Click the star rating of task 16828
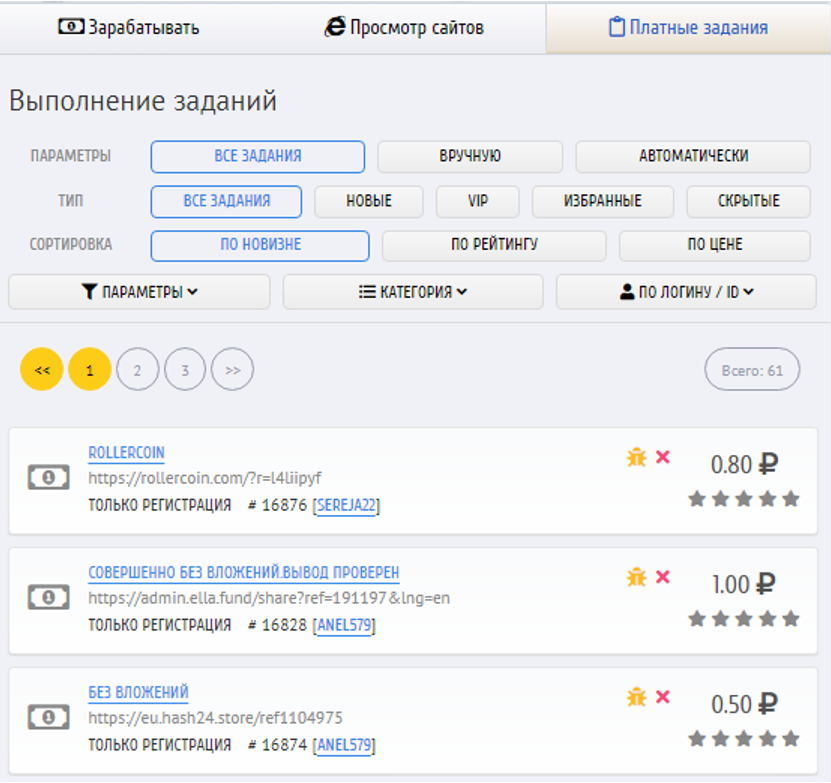The height and width of the screenshot is (783, 831). click(744, 618)
